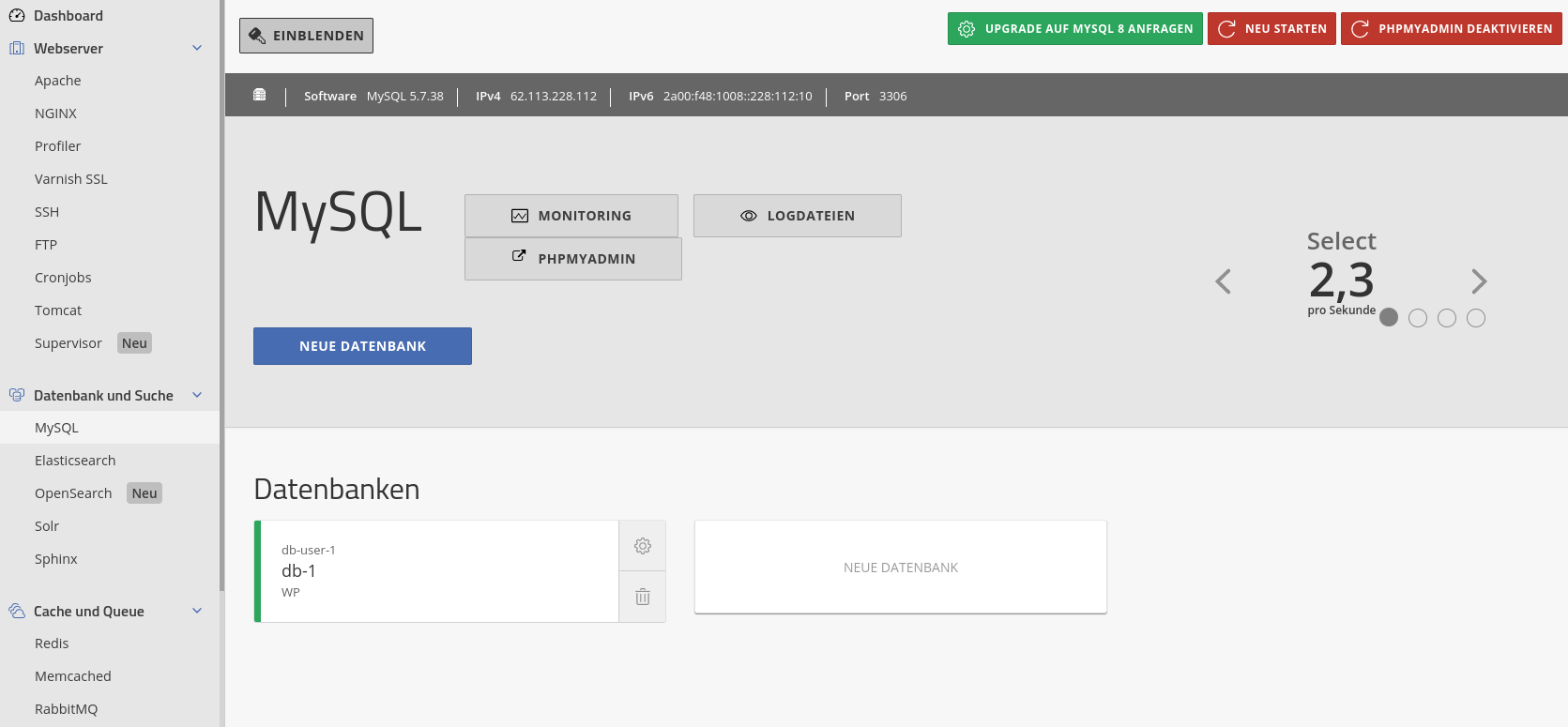
Task: Go to the Dashboard
Action: 69,16
